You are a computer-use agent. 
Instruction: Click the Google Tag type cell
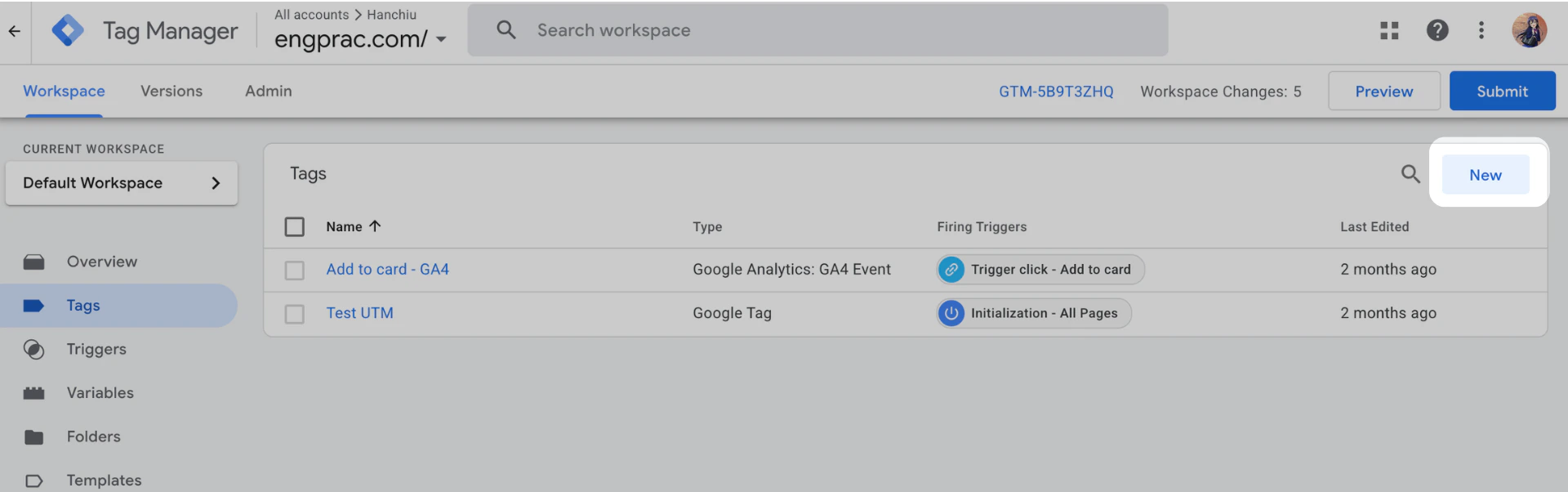tap(732, 313)
